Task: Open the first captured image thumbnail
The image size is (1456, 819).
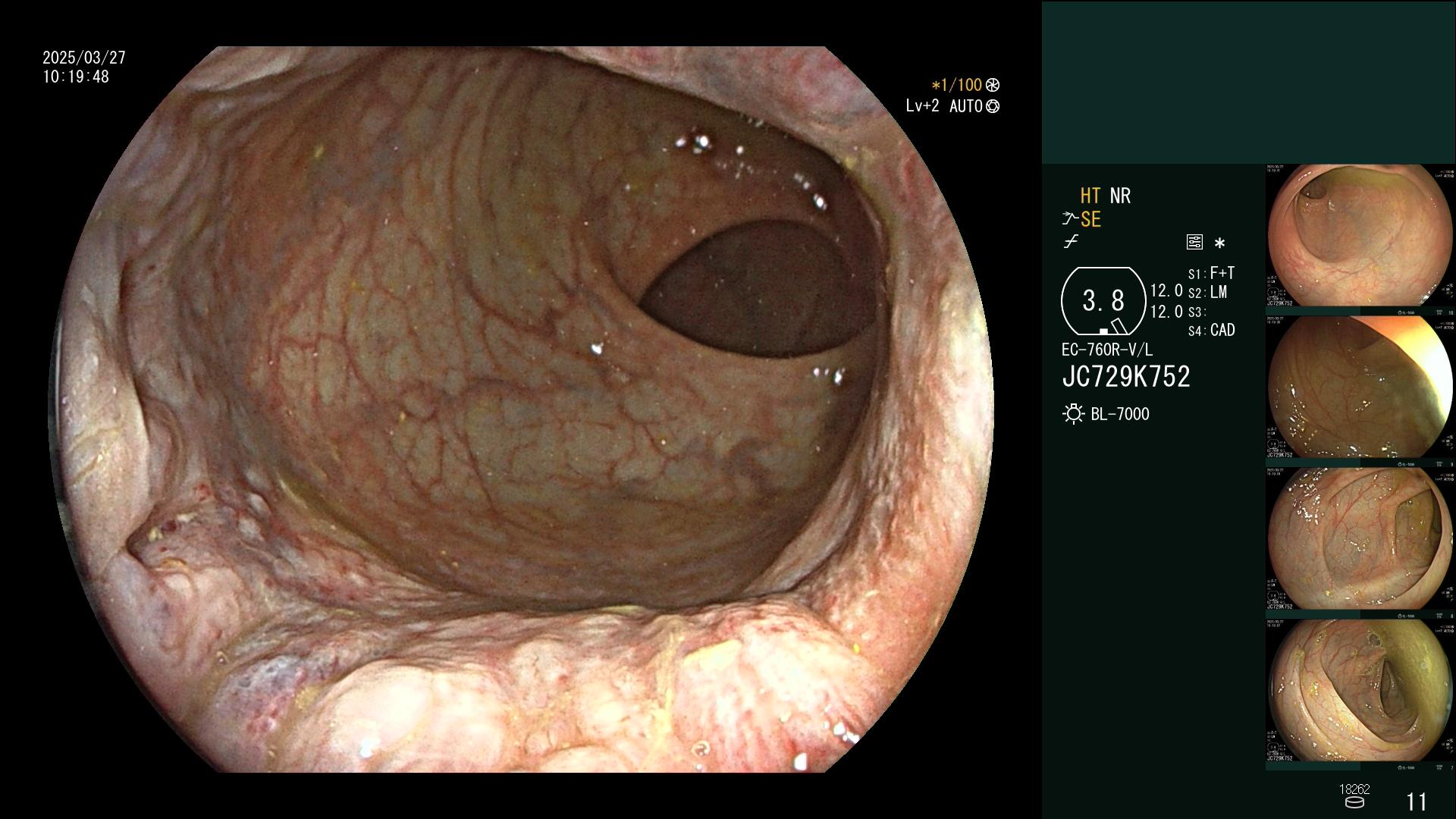Action: coord(1360,235)
